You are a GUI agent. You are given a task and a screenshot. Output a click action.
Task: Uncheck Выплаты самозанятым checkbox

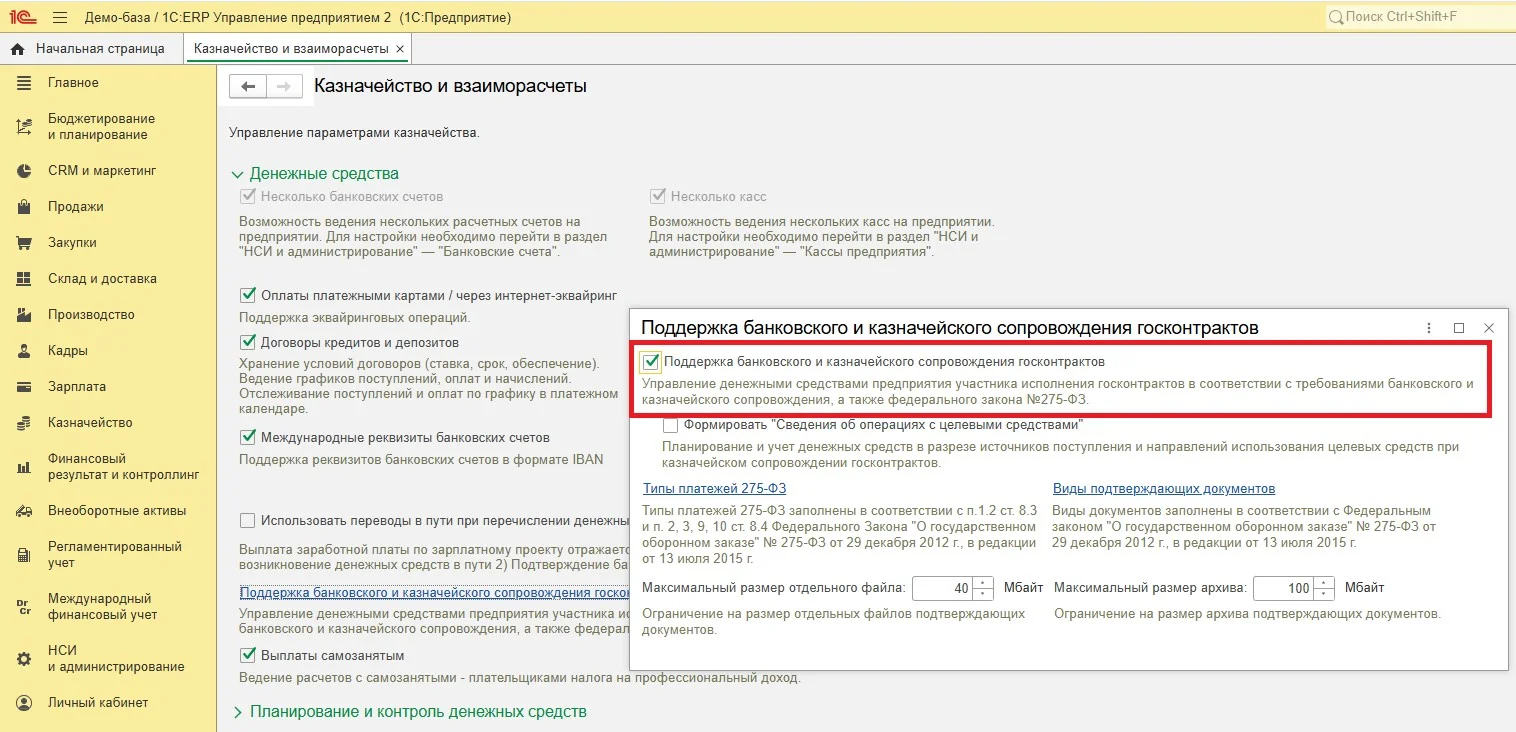[248, 656]
